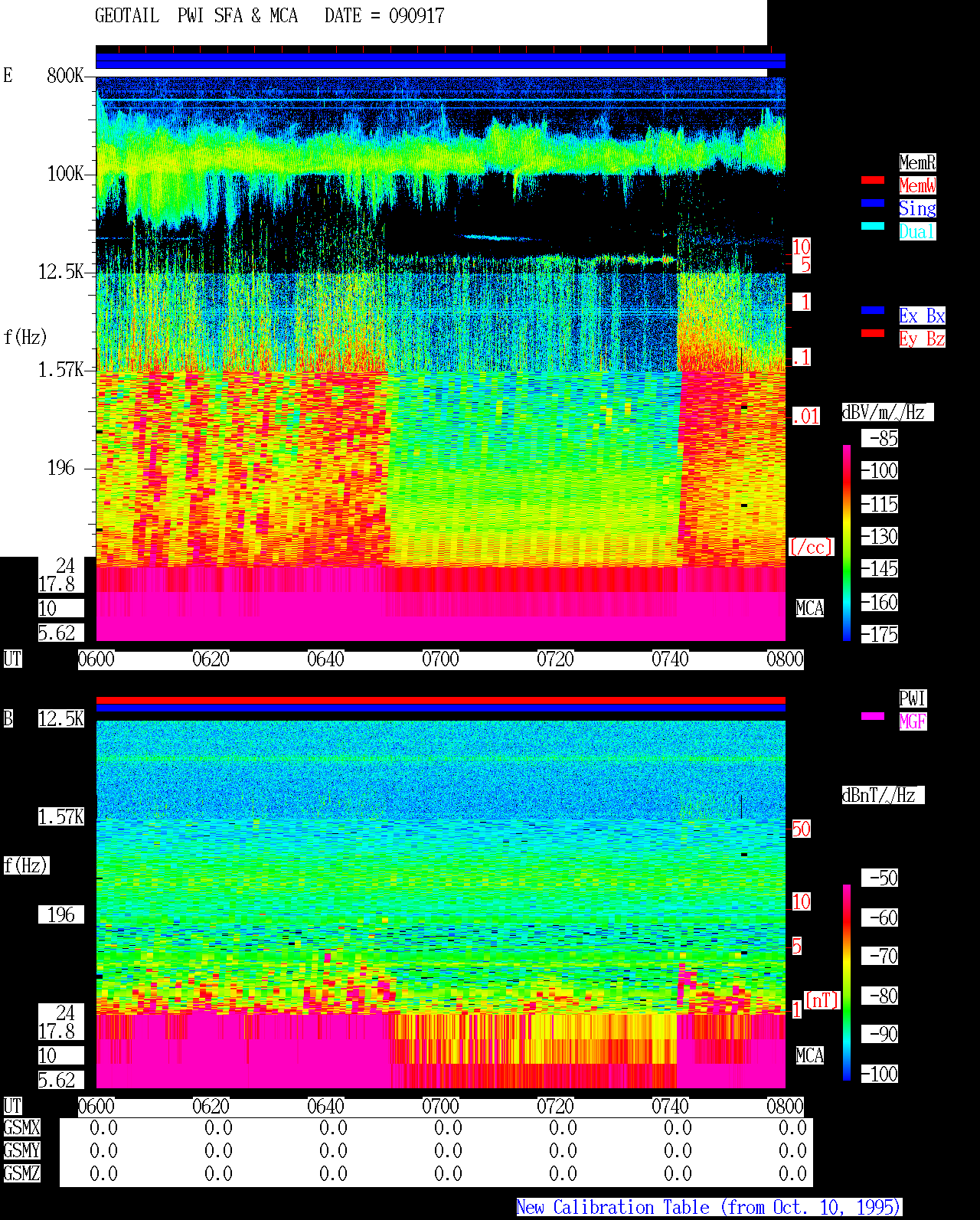Select the 'dBV/m/√Hz' unit label
This screenshot has width=980, height=1220.
tap(887, 412)
